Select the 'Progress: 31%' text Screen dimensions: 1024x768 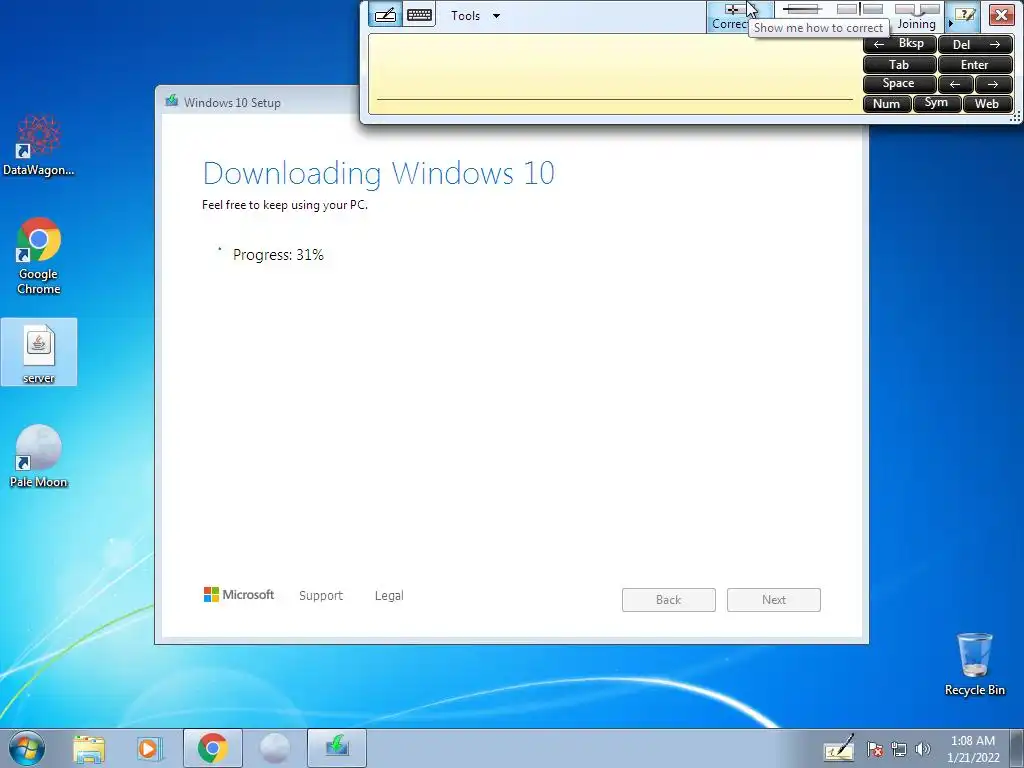pyautogui.click(x=278, y=255)
